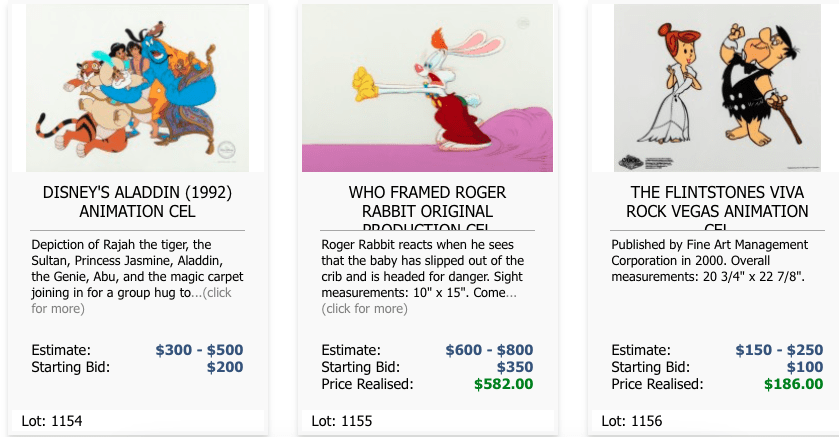Click the Flintstones Fine Art Management description
This screenshot has height=437, width=839.
pos(709,260)
